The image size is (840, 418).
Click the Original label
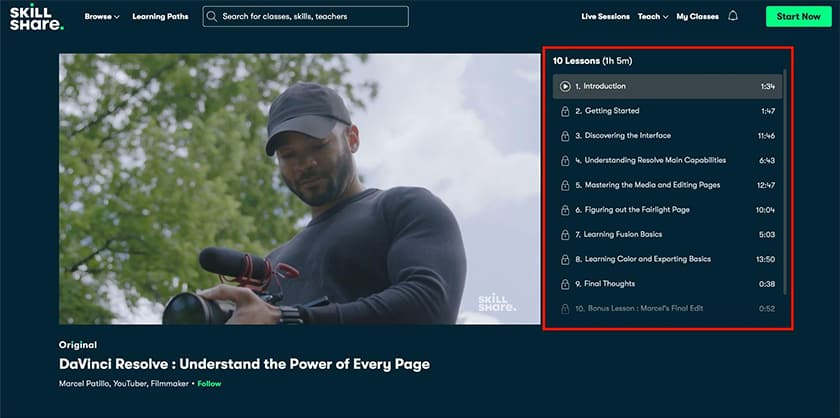coord(78,345)
